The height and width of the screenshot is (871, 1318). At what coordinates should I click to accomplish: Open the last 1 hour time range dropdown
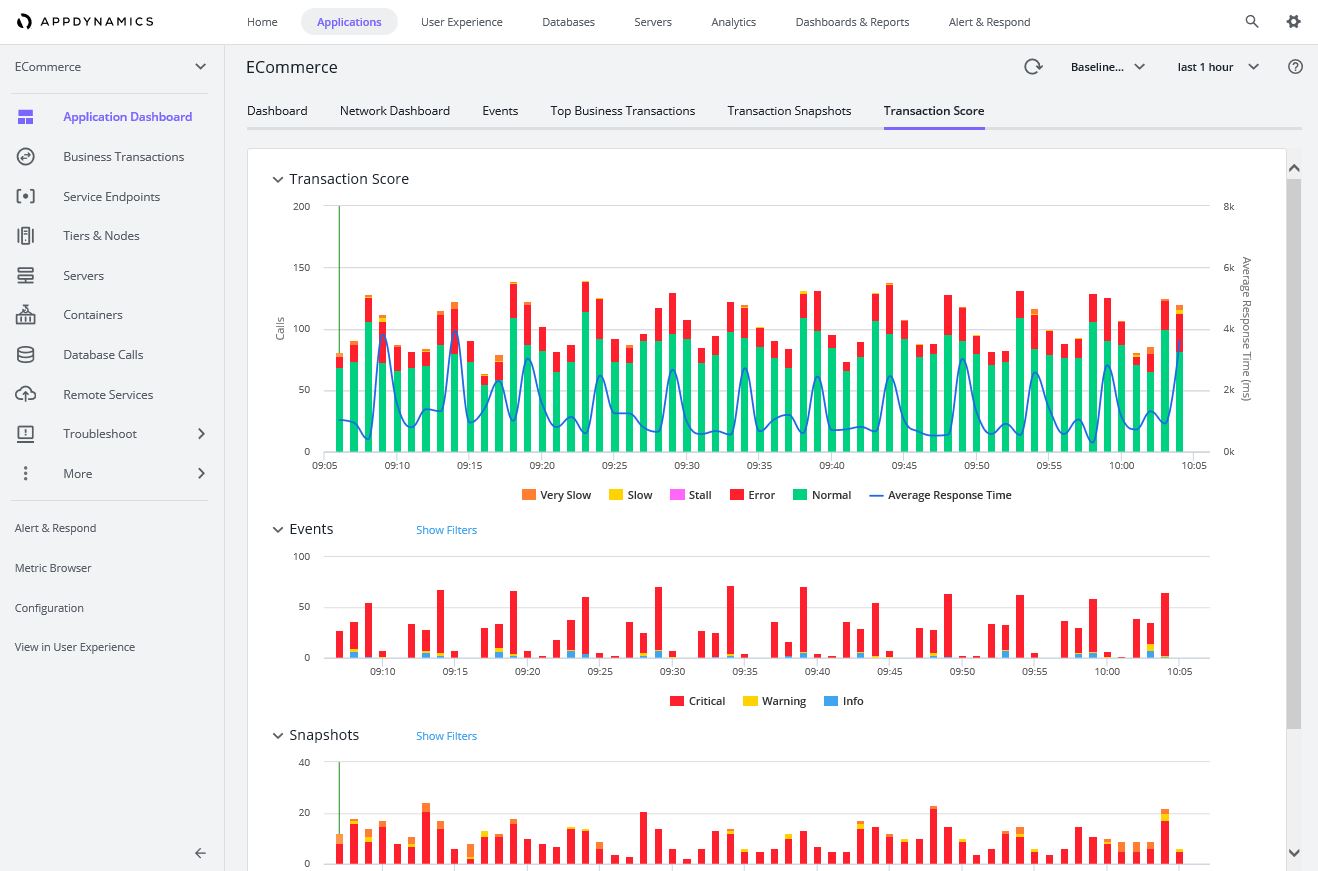(x=1218, y=67)
